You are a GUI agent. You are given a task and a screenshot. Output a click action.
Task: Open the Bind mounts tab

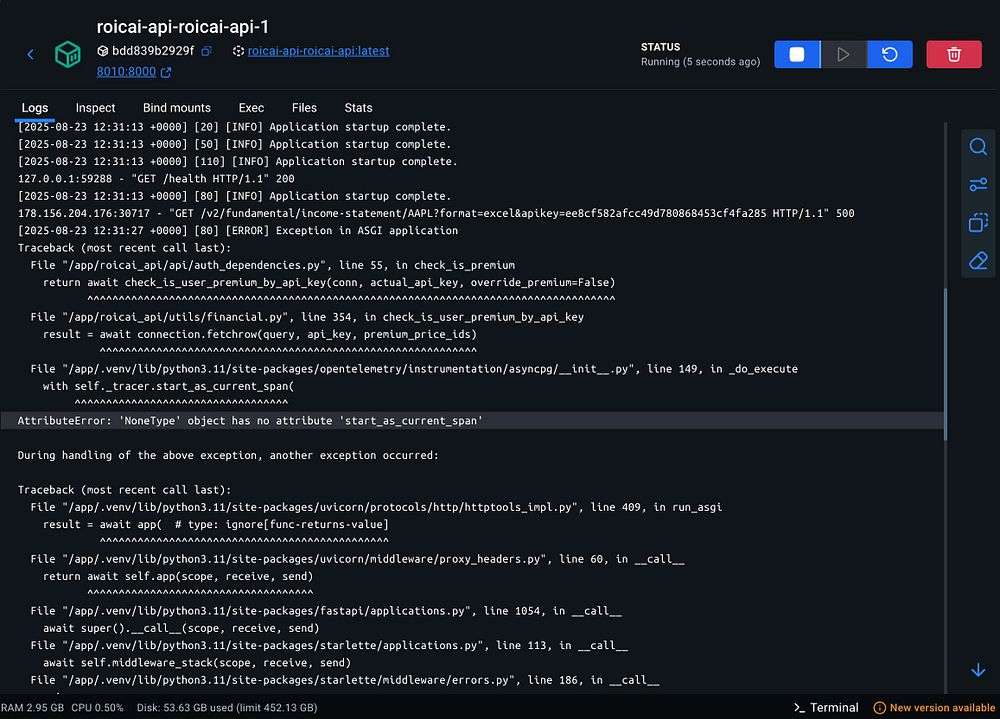tap(177, 108)
